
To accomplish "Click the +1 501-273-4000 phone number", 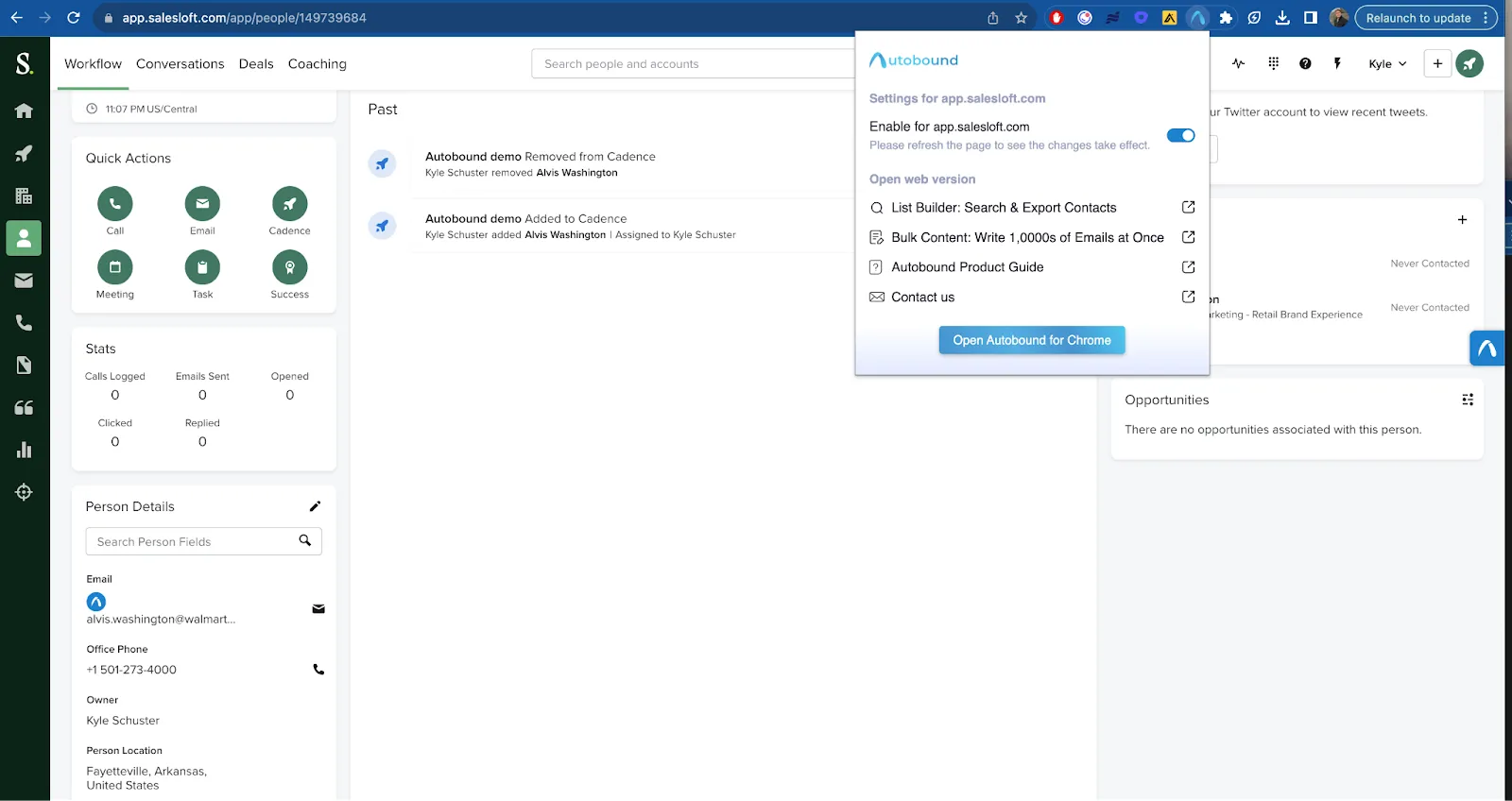I will pyautogui.click(x=131, y=670).
